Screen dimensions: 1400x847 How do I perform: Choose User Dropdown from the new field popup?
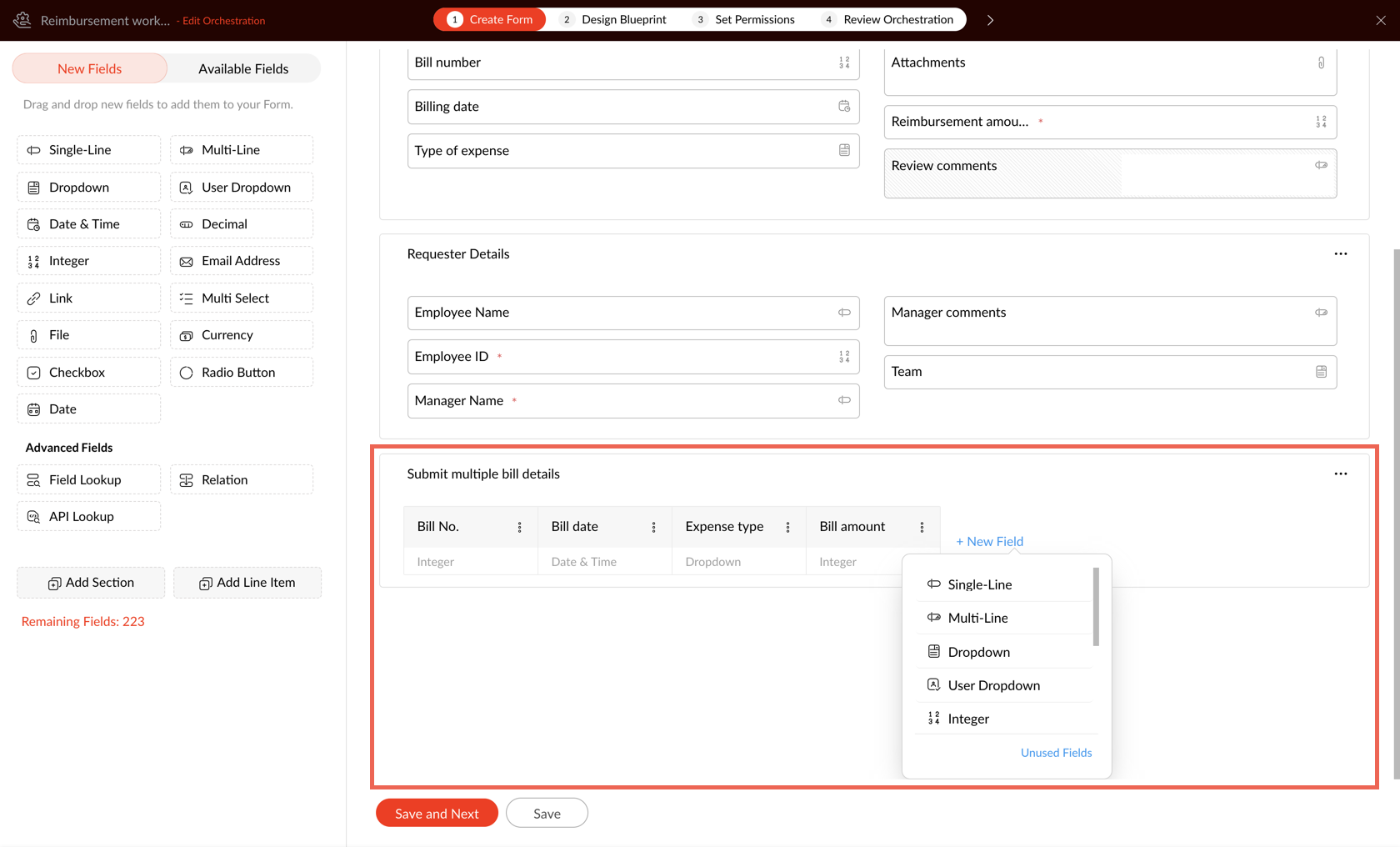tap(993, 685)
